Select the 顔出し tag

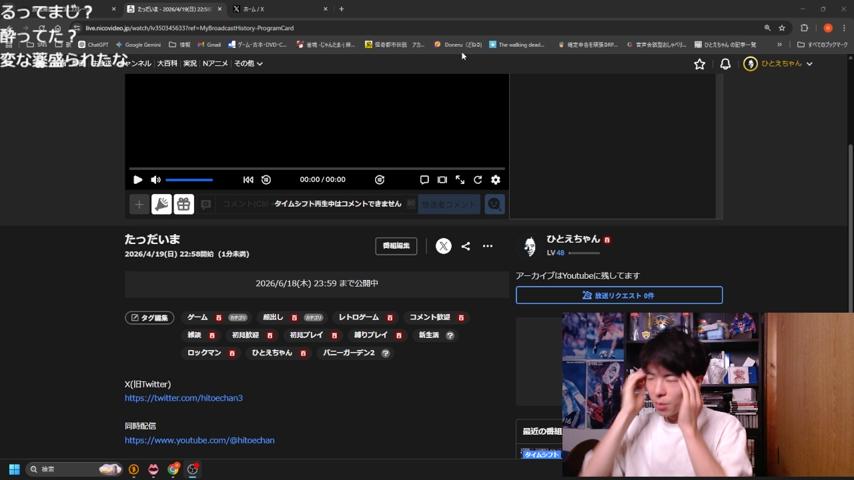click(273, 317)
